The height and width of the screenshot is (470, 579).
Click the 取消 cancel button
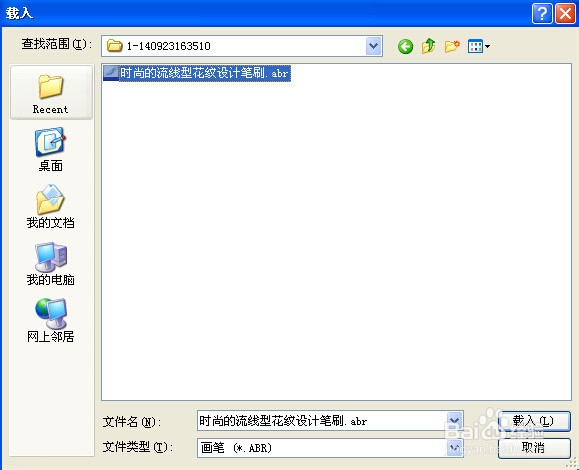pyautogui.click(x=534, y=448)
